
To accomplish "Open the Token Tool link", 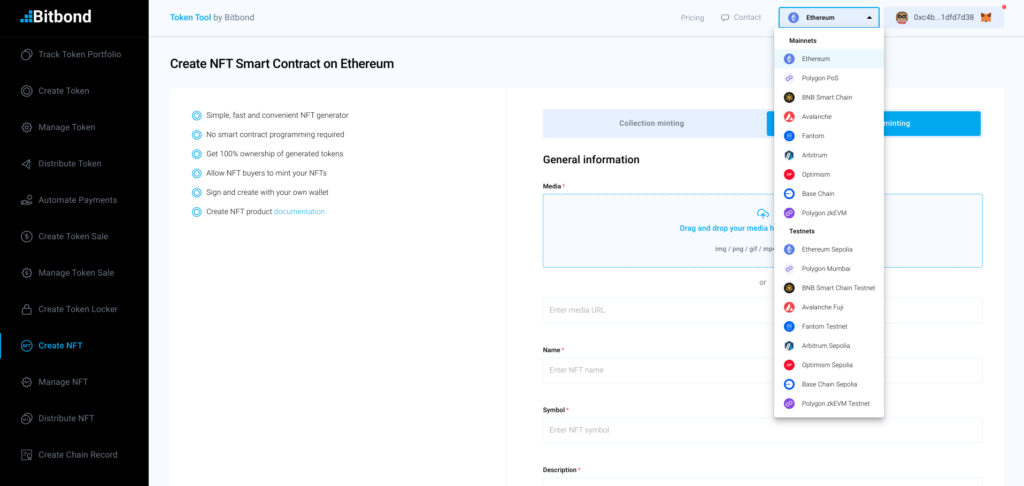I will [x=191, y=18].
